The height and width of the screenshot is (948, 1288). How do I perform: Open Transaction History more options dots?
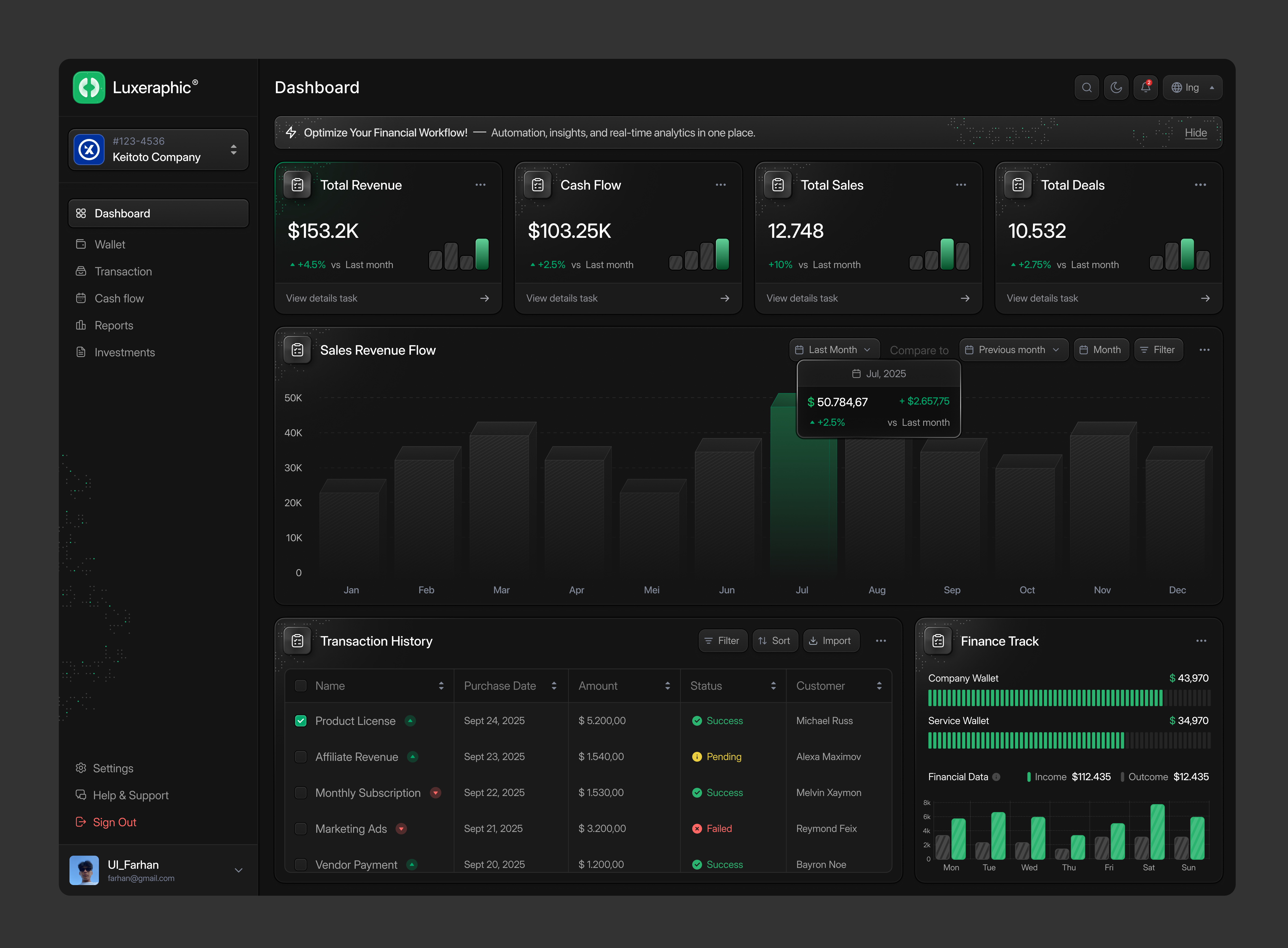(881, 640)
